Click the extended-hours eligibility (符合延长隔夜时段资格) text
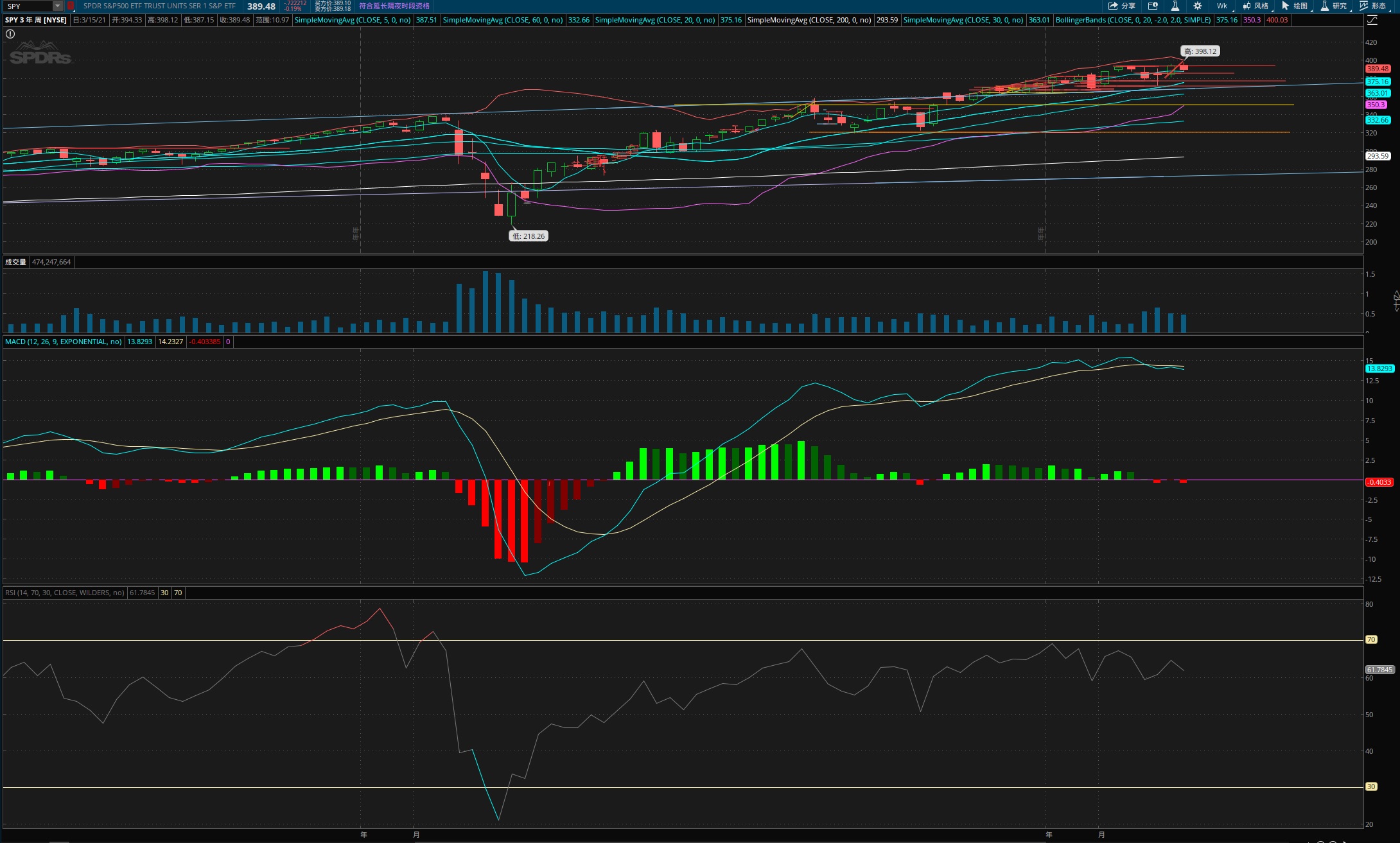Screen dimensions: 1400x843 coord(394,6)
